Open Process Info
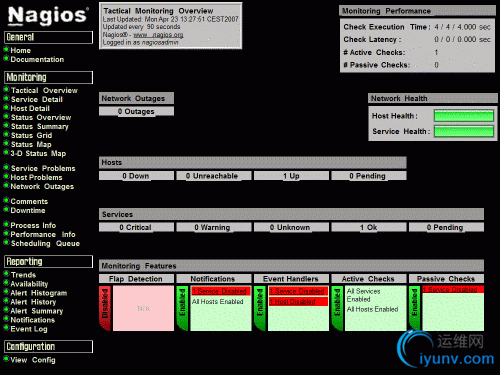Image resolution: width=500 pixels, height=375 pixels. pos(33,225)
